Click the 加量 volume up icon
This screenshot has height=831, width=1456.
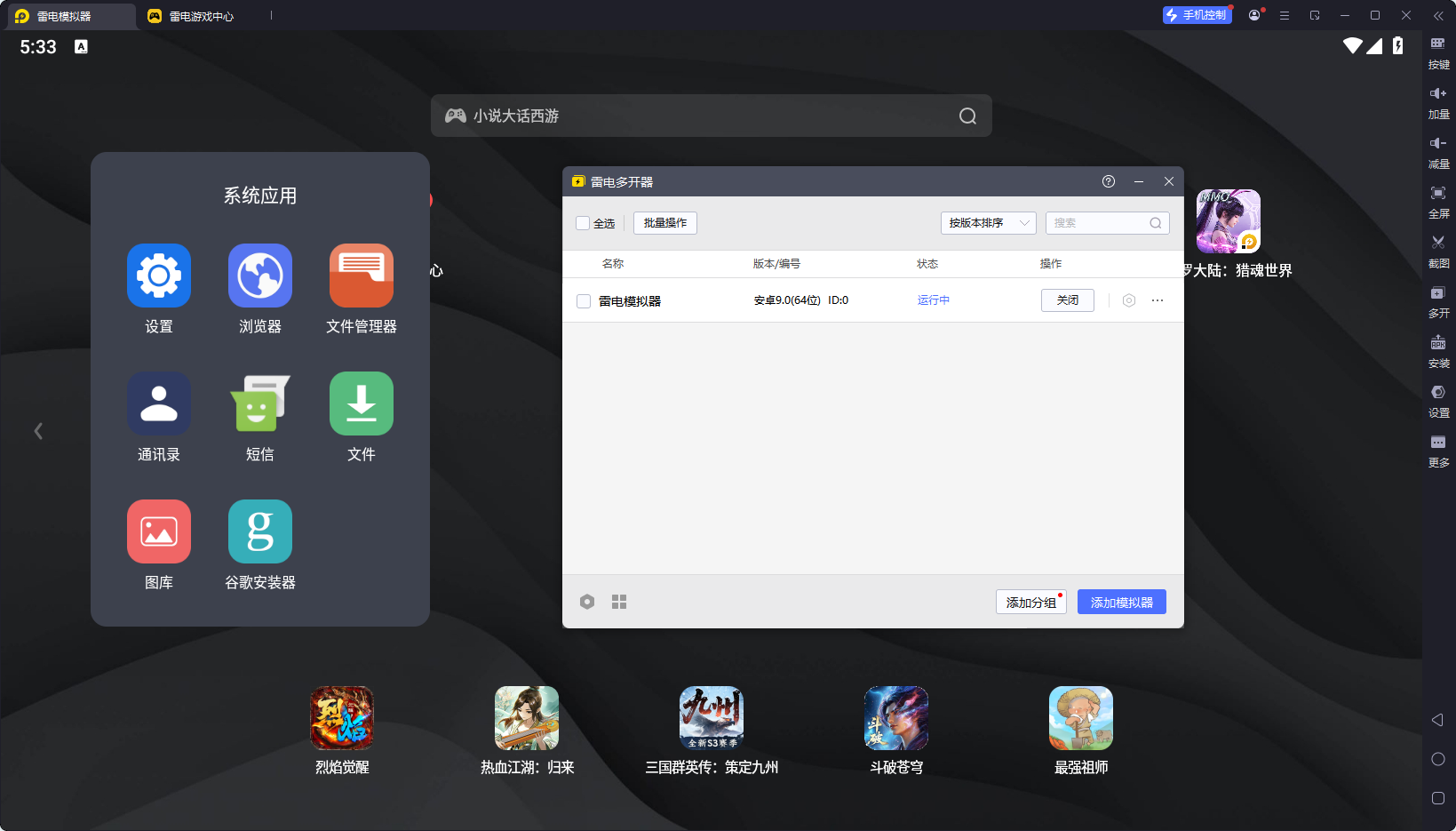[1437, 94]
